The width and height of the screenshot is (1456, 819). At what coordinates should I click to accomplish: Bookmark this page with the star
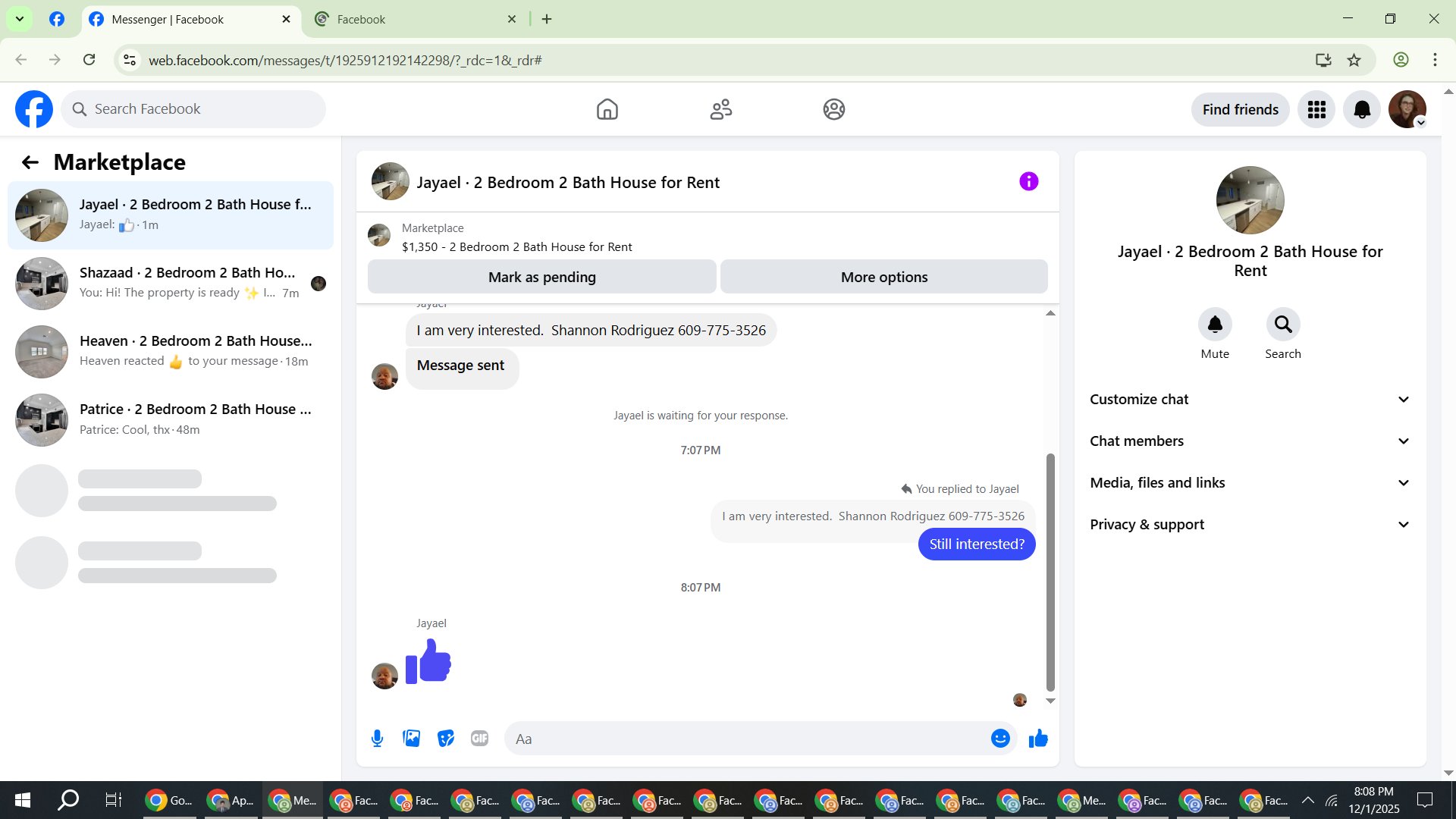coord(1354,60)
